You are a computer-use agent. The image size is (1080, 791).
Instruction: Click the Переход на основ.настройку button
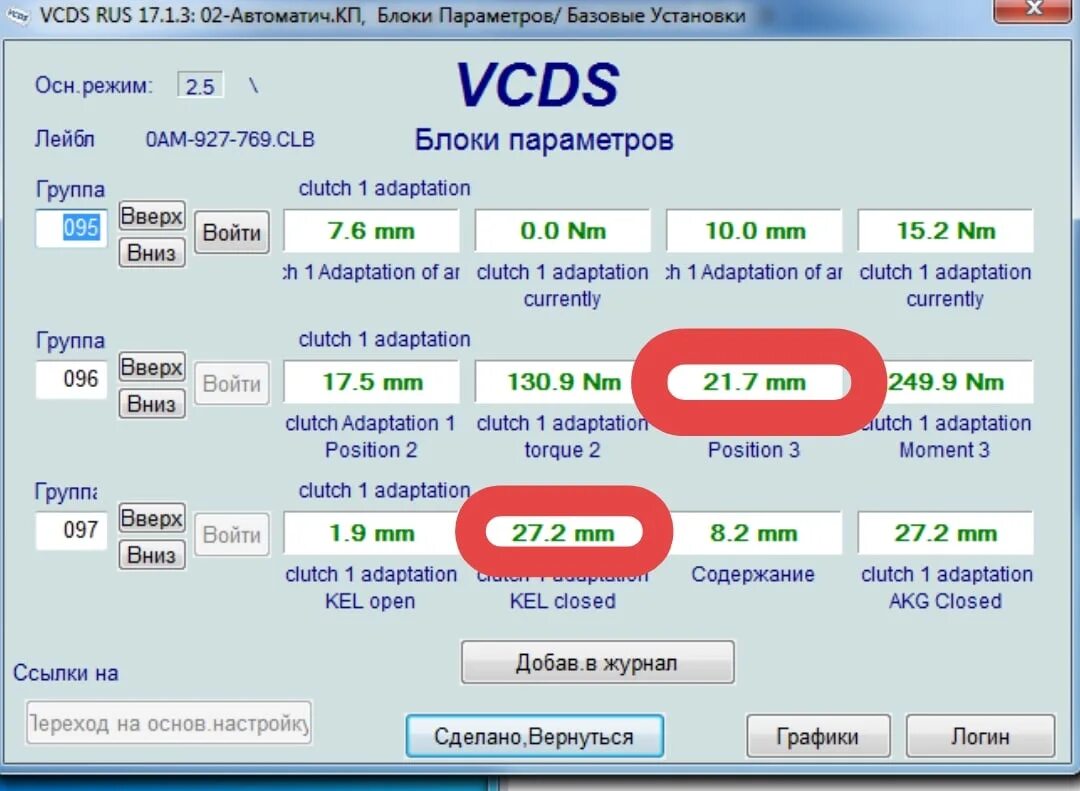169,723
